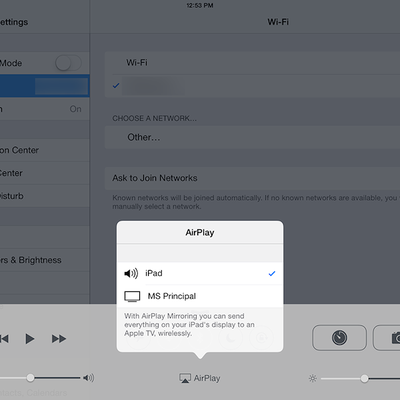Click the AirPlay popup title

tap(200, 233)
